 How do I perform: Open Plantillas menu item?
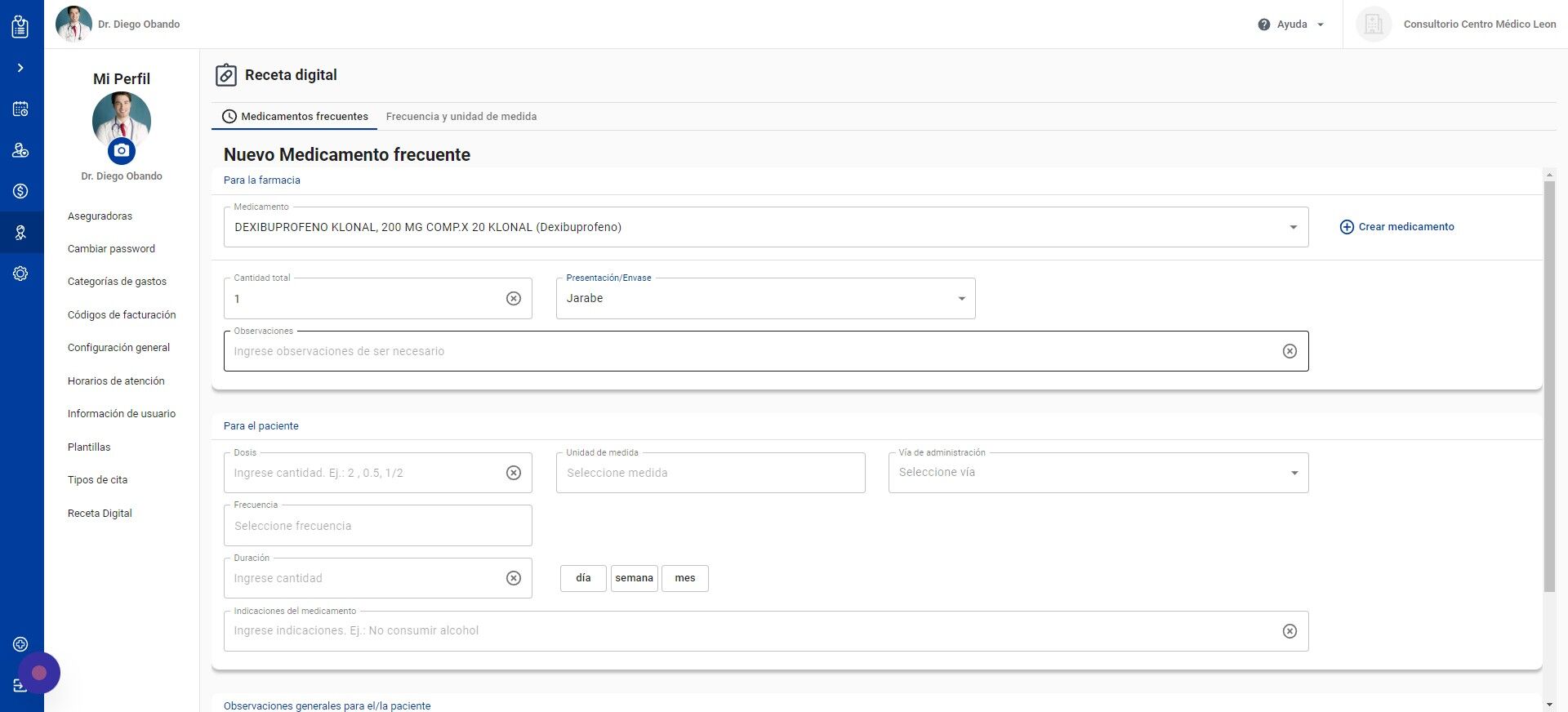click(89, 447)
